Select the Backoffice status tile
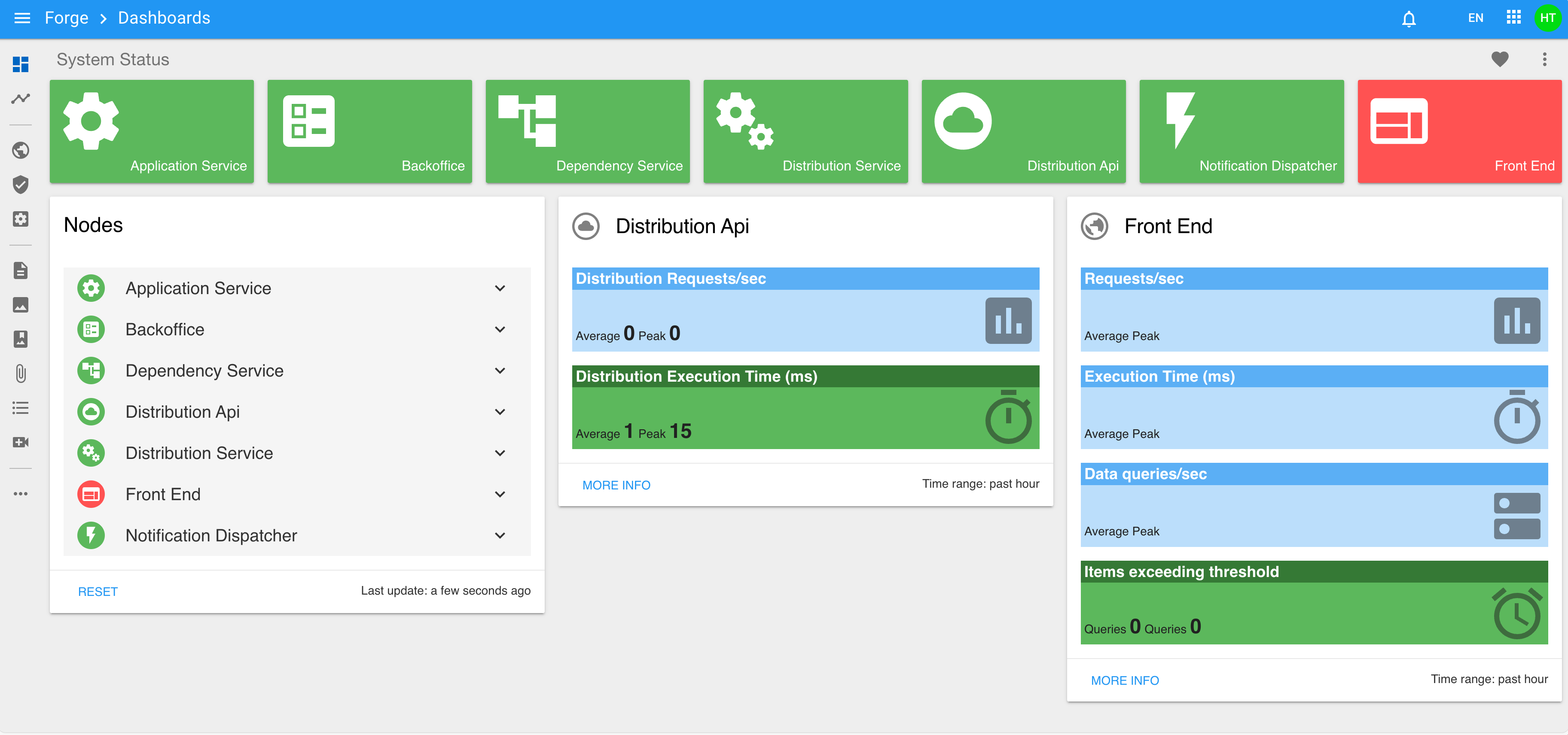1568x735 pixels. [x=369, y=131]
